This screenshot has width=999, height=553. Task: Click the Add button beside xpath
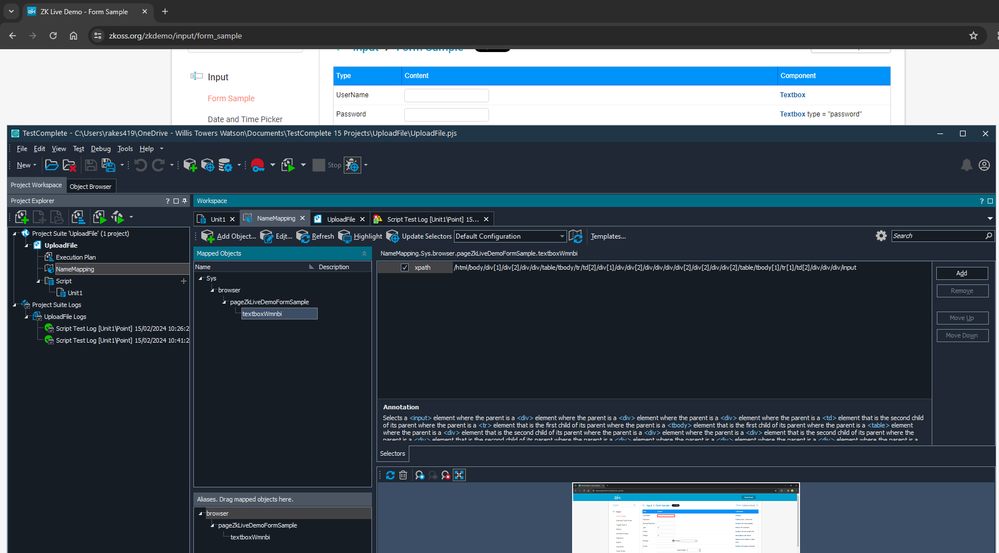coord(961,273)
